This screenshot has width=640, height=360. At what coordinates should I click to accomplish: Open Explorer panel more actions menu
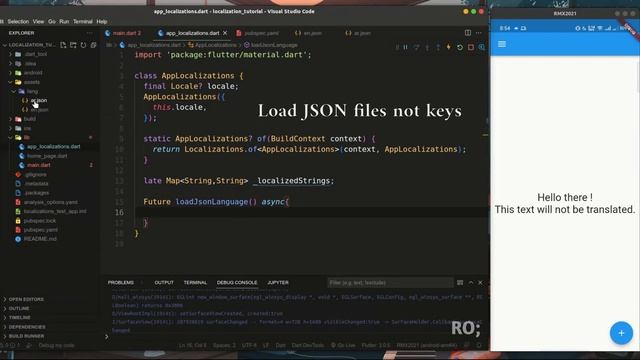tap(89, 33)
